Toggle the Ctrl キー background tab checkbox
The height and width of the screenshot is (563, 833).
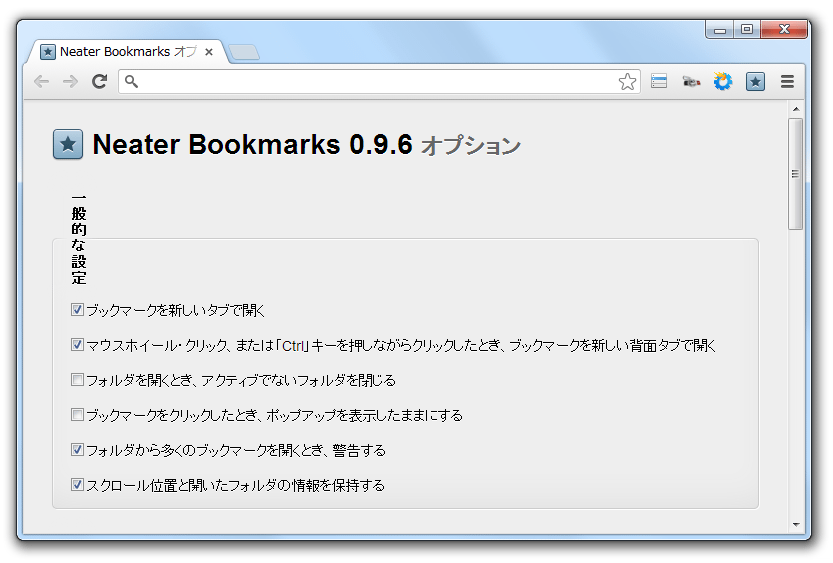pos(77,345)
